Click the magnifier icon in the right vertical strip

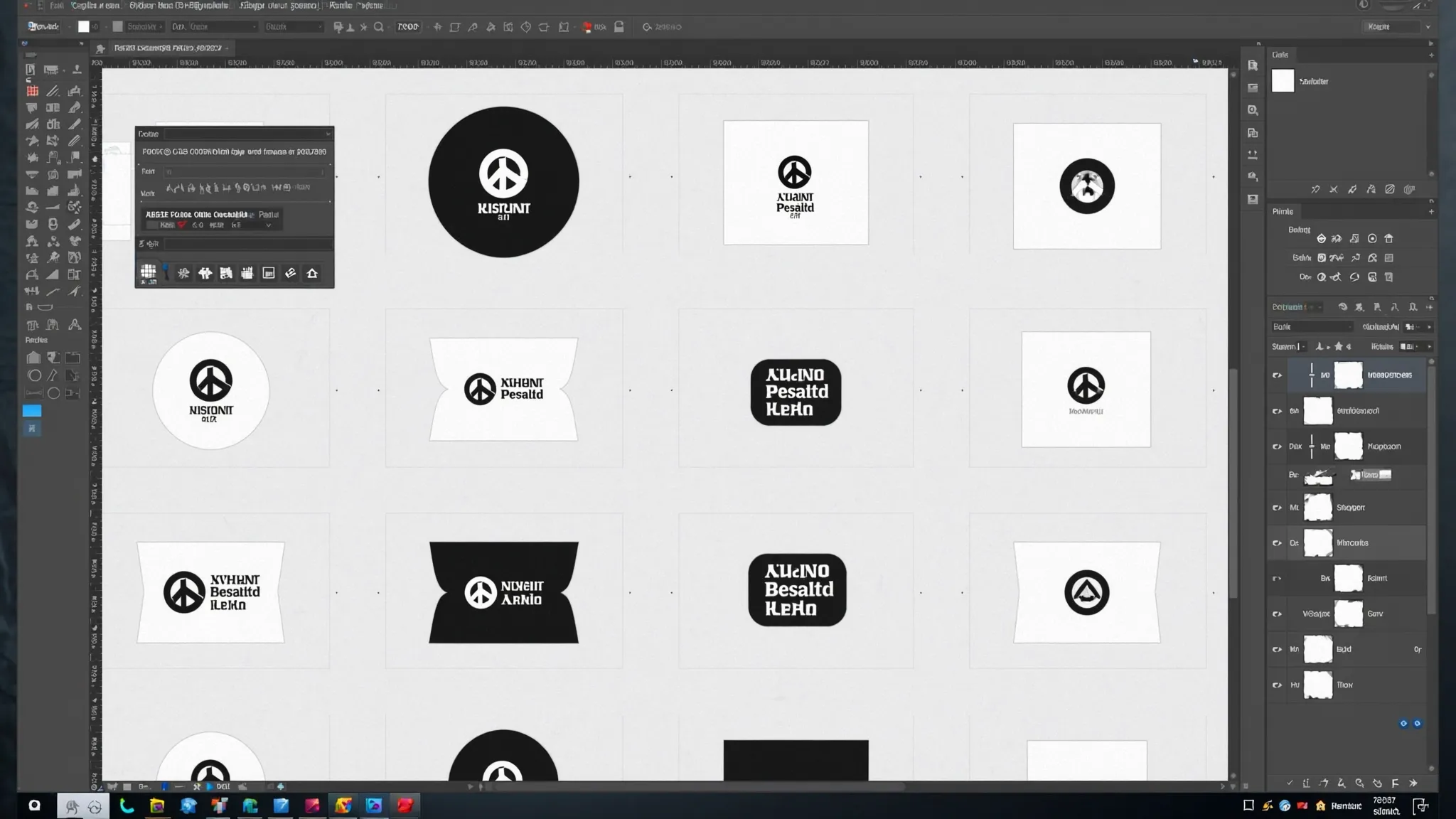tap(1253, 110)
